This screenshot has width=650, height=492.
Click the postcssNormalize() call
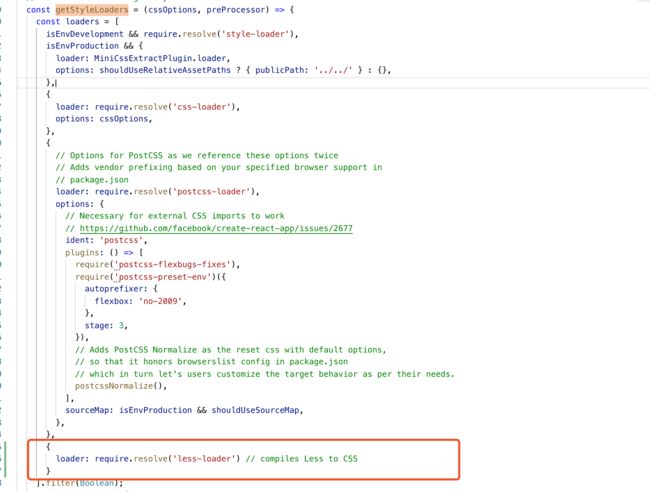[x=121, y=386]
